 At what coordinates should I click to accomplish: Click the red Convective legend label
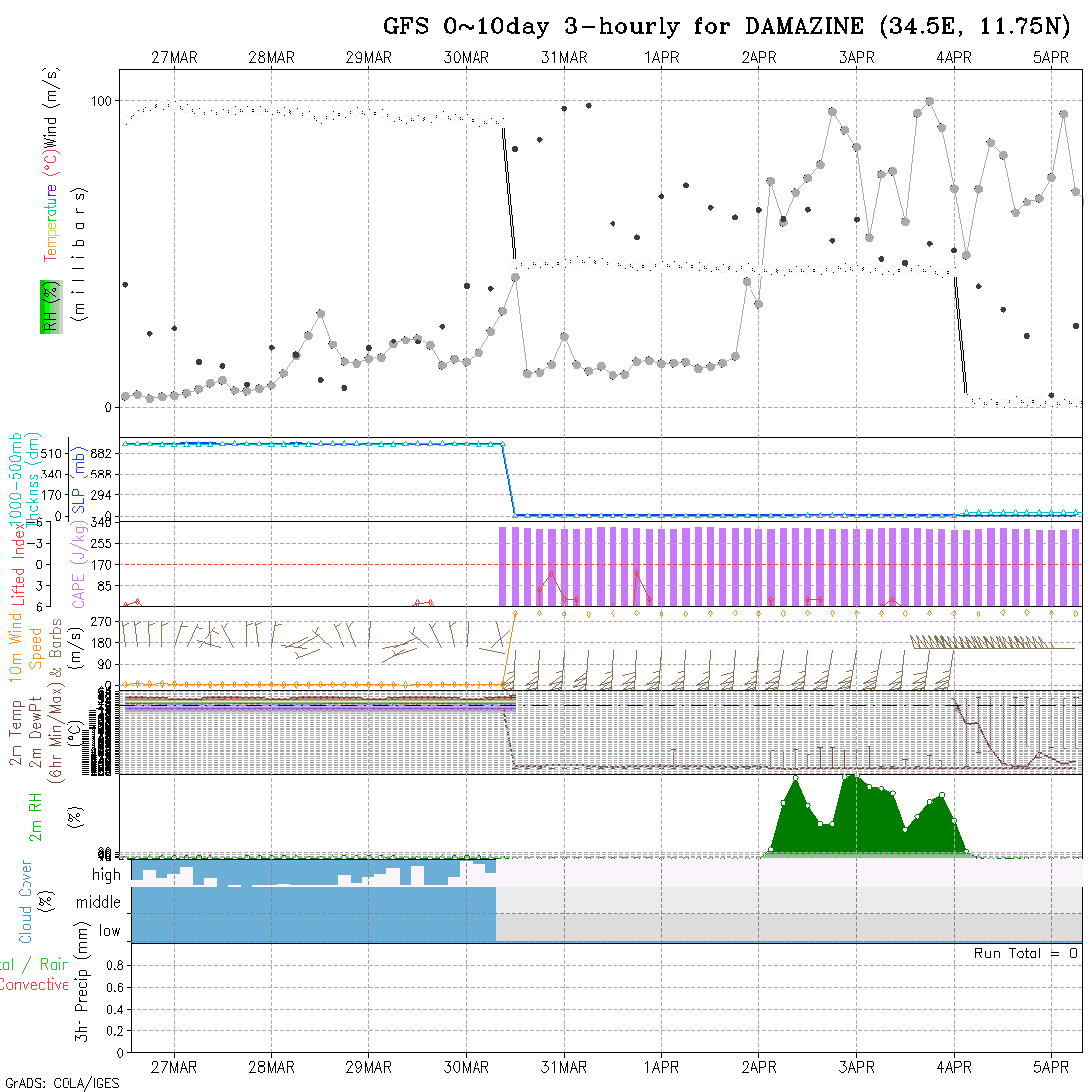(x=35, y=985)
